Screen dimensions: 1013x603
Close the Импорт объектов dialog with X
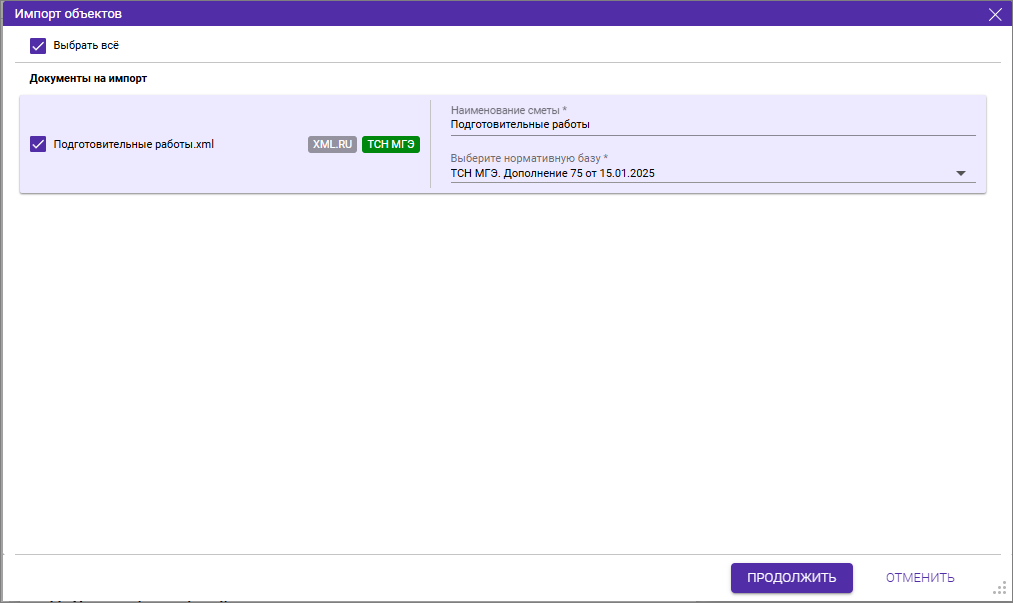tap(995, 14)
